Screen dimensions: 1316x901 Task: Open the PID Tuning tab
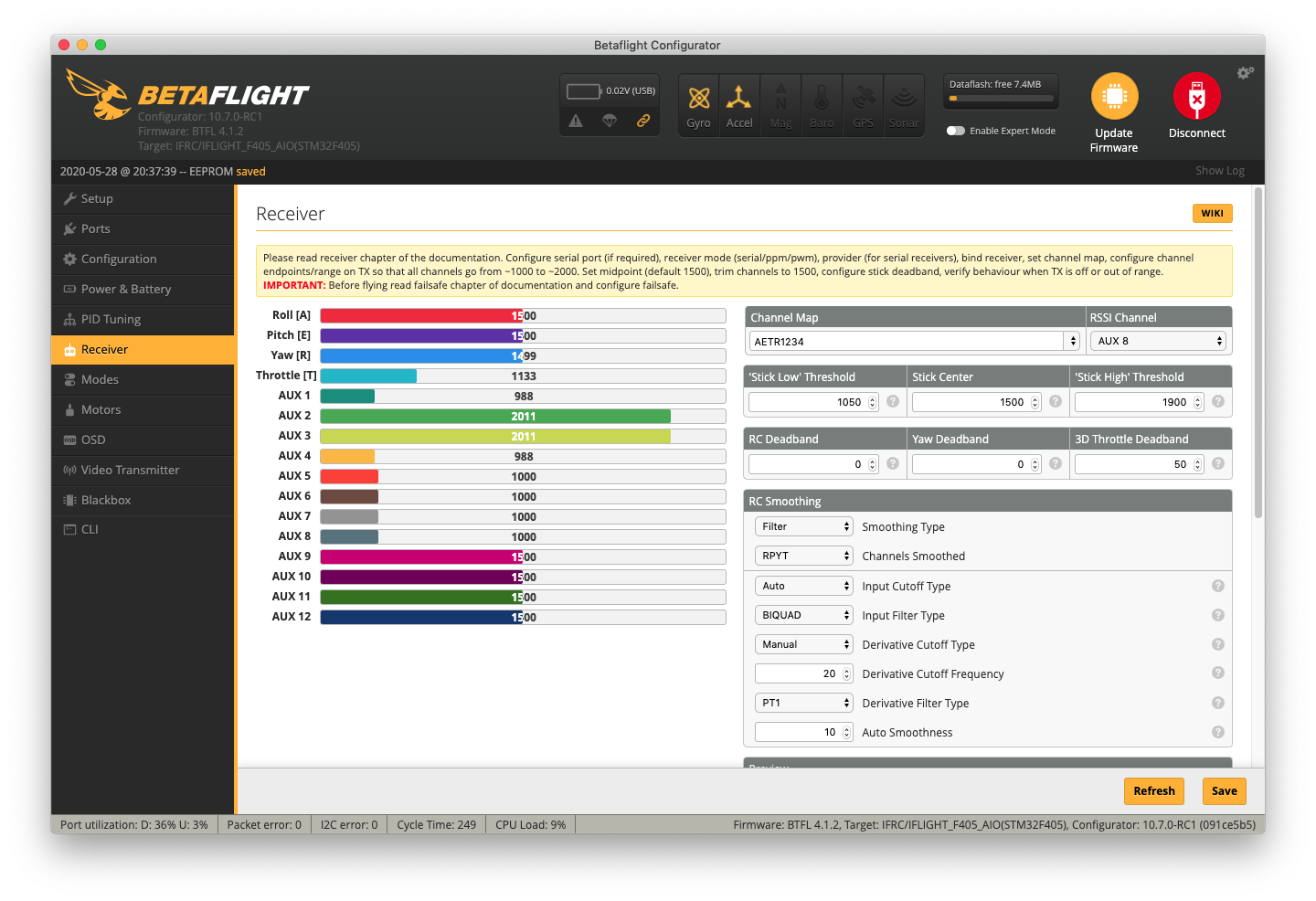143,319
